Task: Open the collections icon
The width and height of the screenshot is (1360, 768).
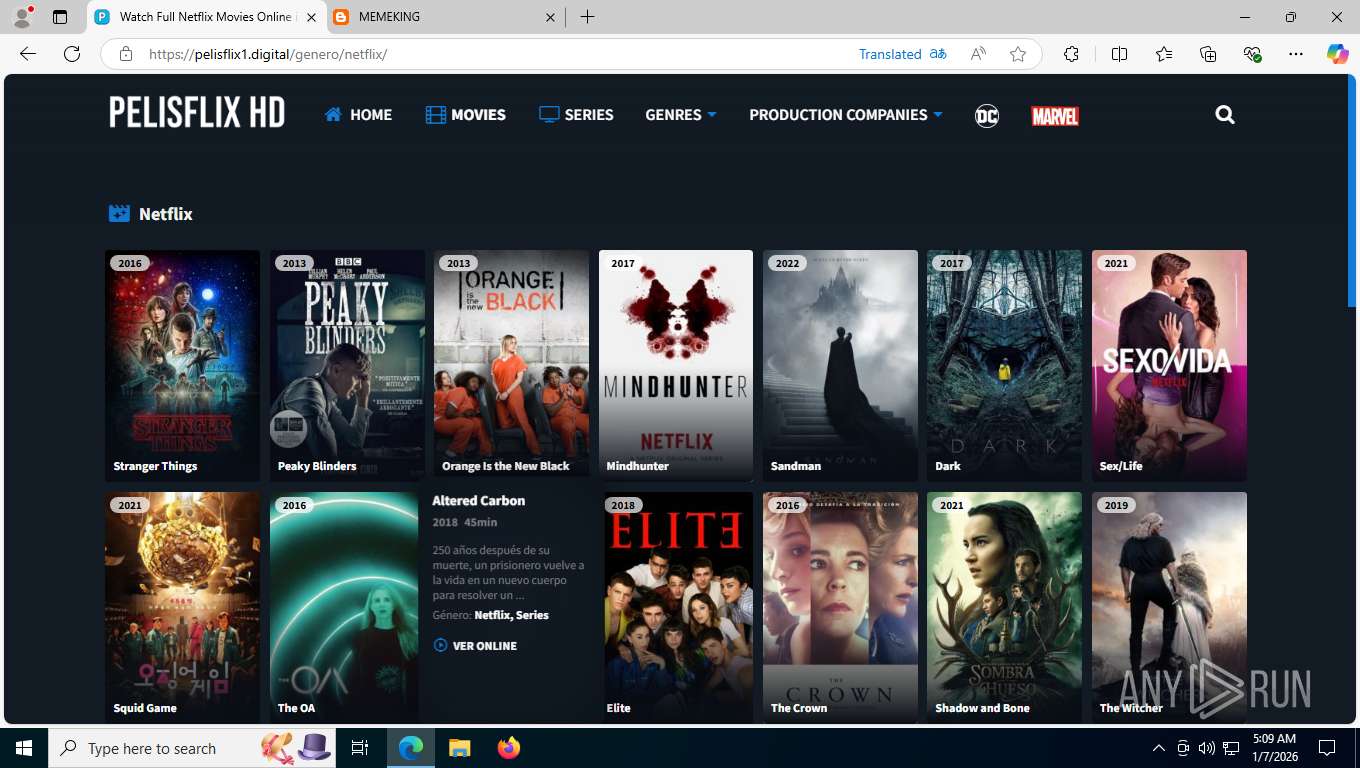Action: 1208,54
